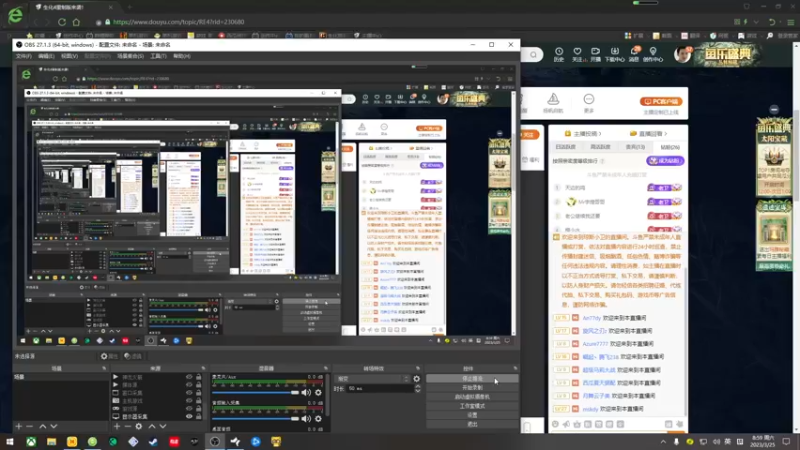The image size is (800, 450).
Task: Toggle the lock of 窗口采集 source
Action: click(198, 393)
